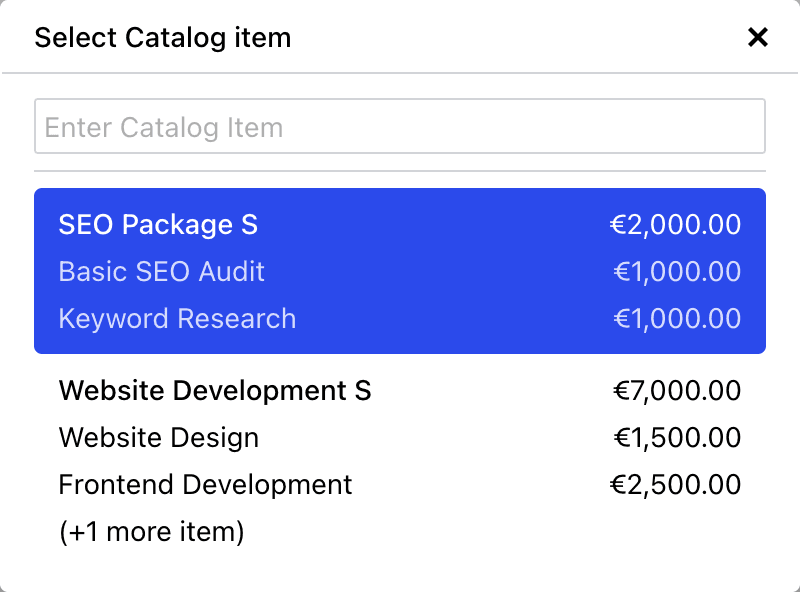Click the Keyword Research line item
Image resolution: width=800 pixels, height=592 pixels.
[177, 319]
